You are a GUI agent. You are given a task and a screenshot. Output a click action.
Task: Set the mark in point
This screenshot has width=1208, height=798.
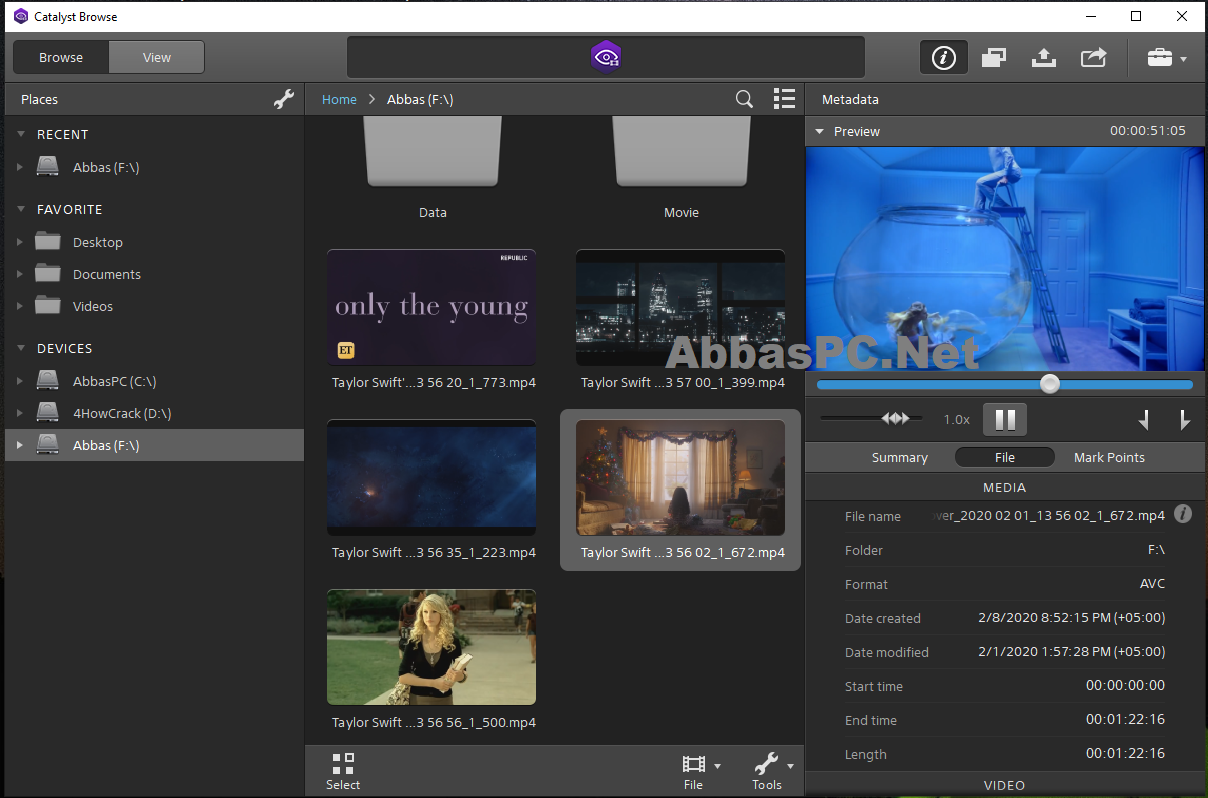[1143, 420]
